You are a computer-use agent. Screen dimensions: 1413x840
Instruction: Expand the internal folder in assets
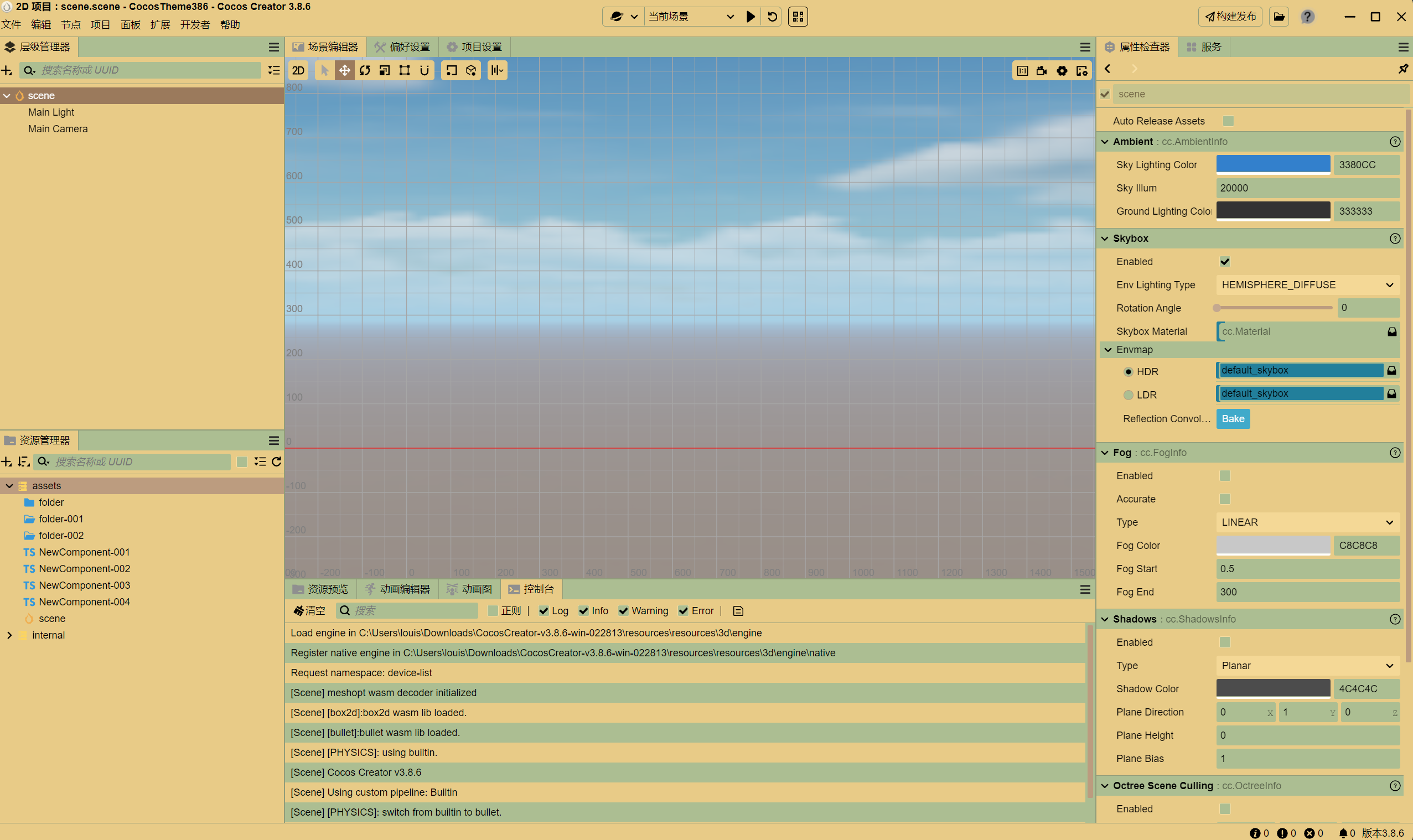pyautogui.click(x=9, y=635)
